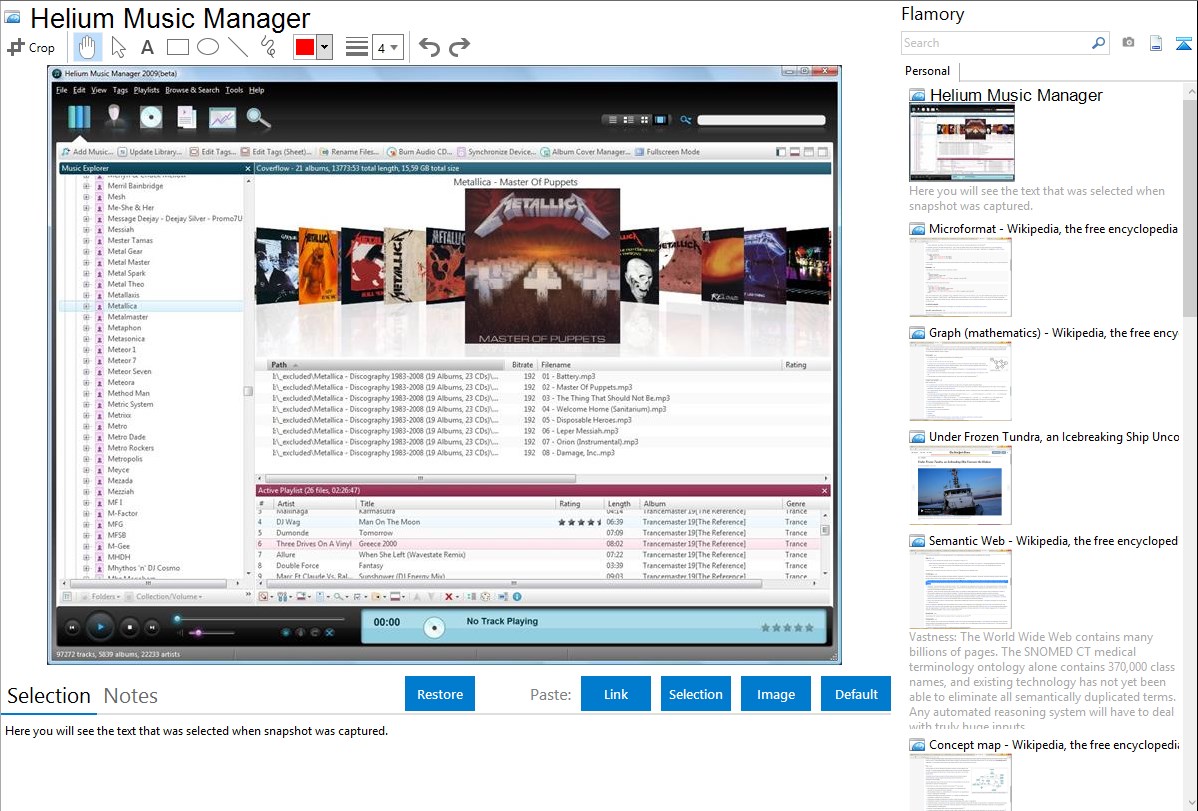This screenshot has height=811, width=1198.
Task: Select the Crop tool
Action: pyautogui.click(x=31, y=47)
